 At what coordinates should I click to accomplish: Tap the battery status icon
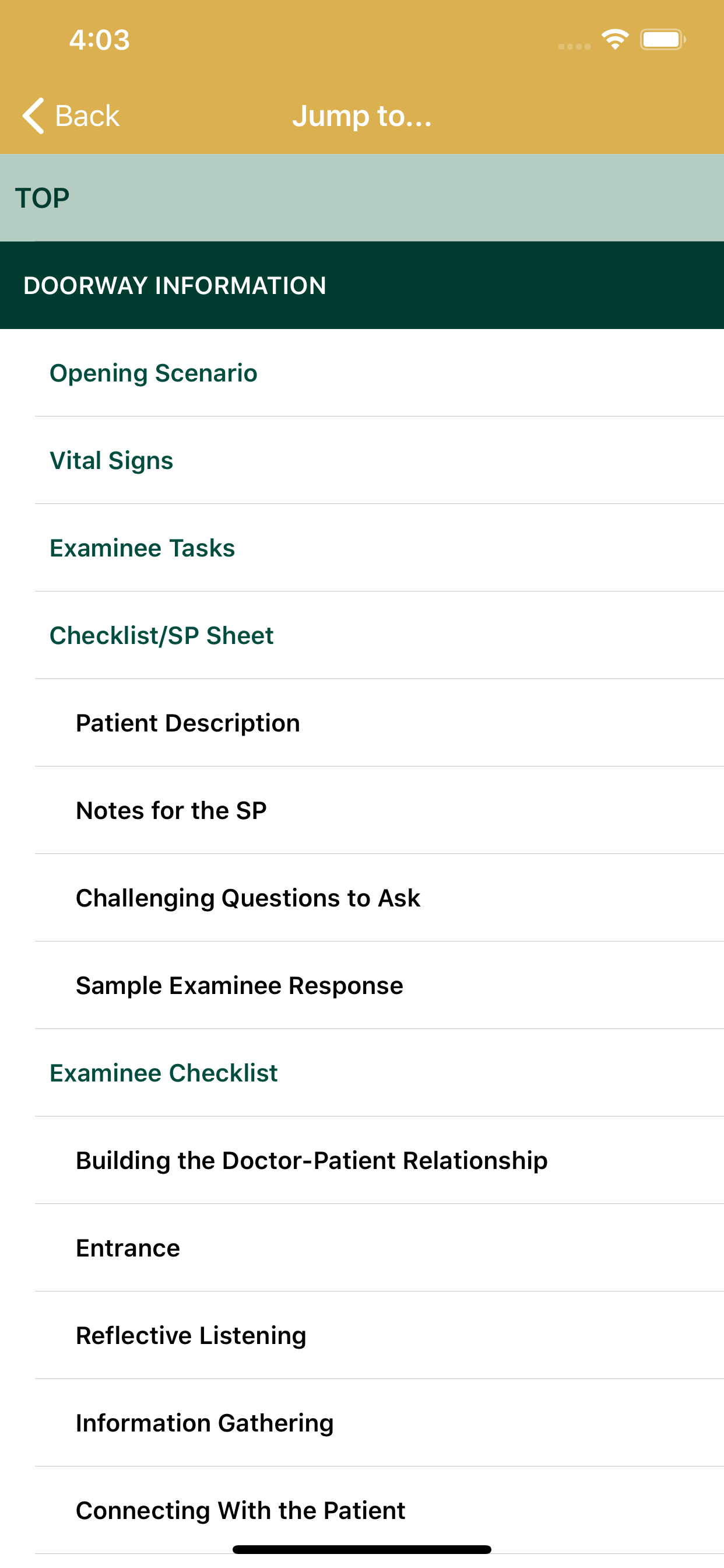tap(662, 40)
